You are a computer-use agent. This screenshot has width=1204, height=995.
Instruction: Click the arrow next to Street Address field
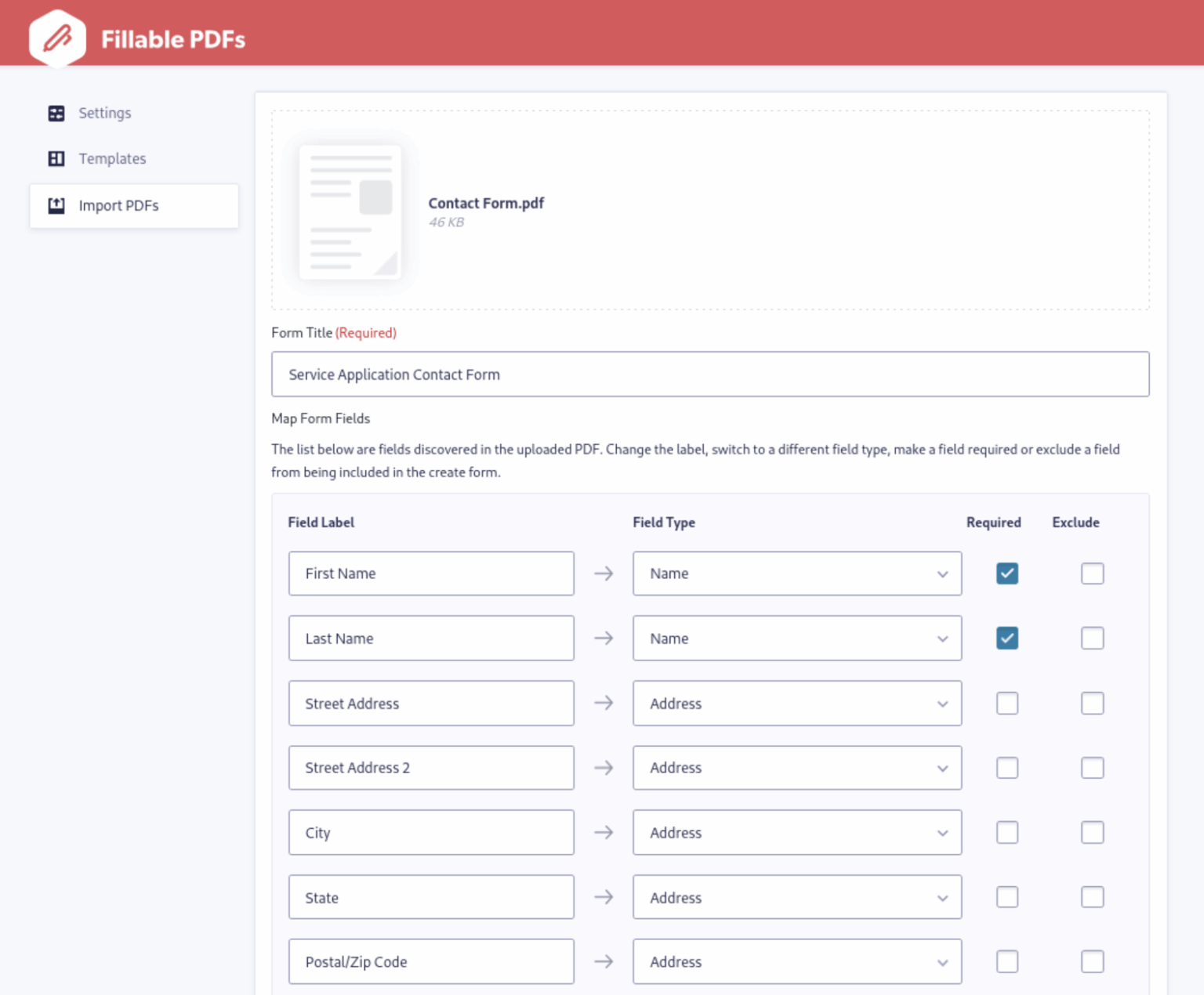604,704
